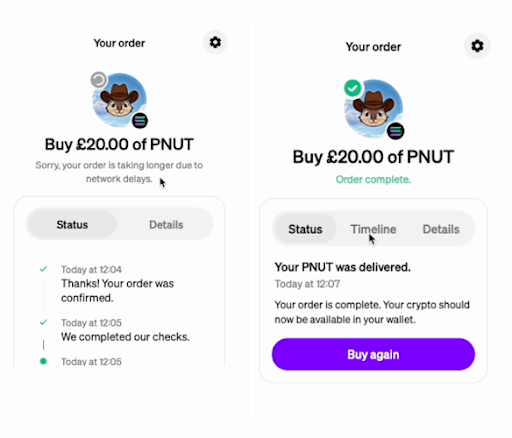Click the green order-complete checkmark badge
This screenshot has height=438, width=512.
tap(353, 88)
